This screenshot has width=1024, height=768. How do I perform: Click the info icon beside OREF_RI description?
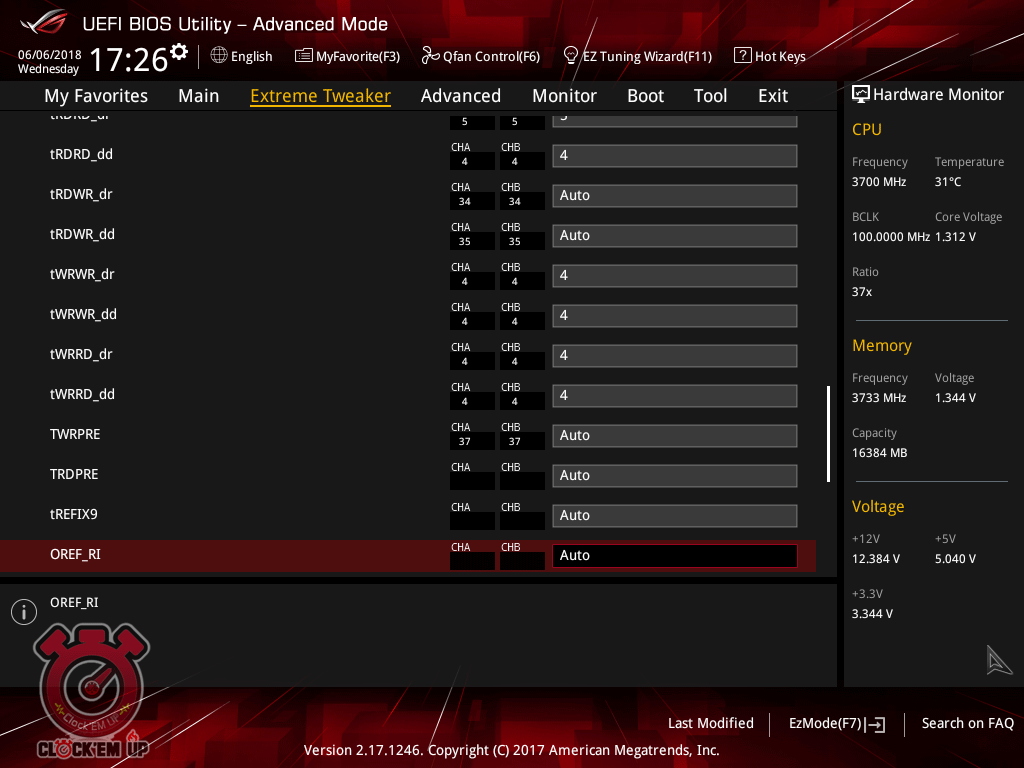[x=24, y=612]
